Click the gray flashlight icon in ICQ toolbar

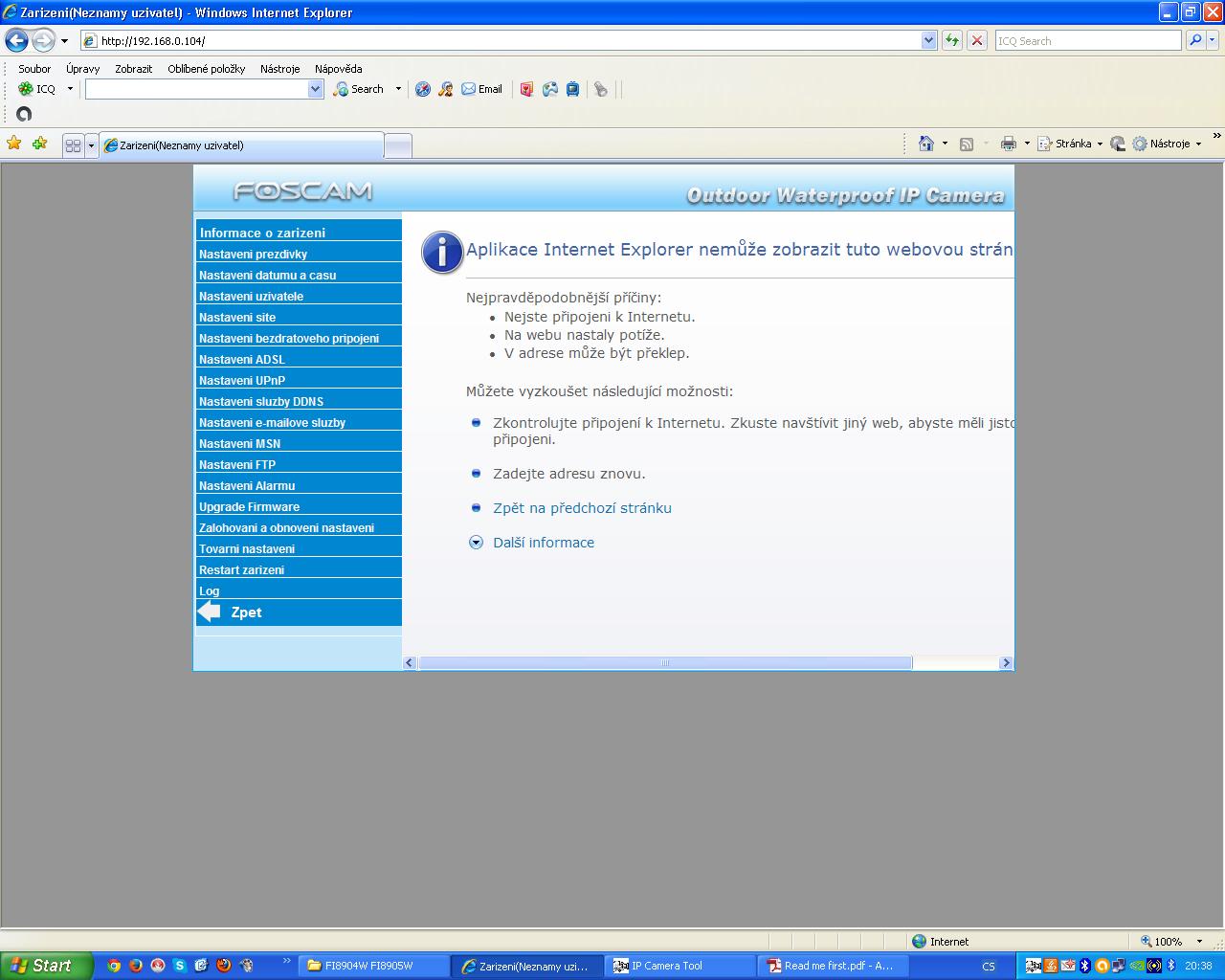coord(601,89)
